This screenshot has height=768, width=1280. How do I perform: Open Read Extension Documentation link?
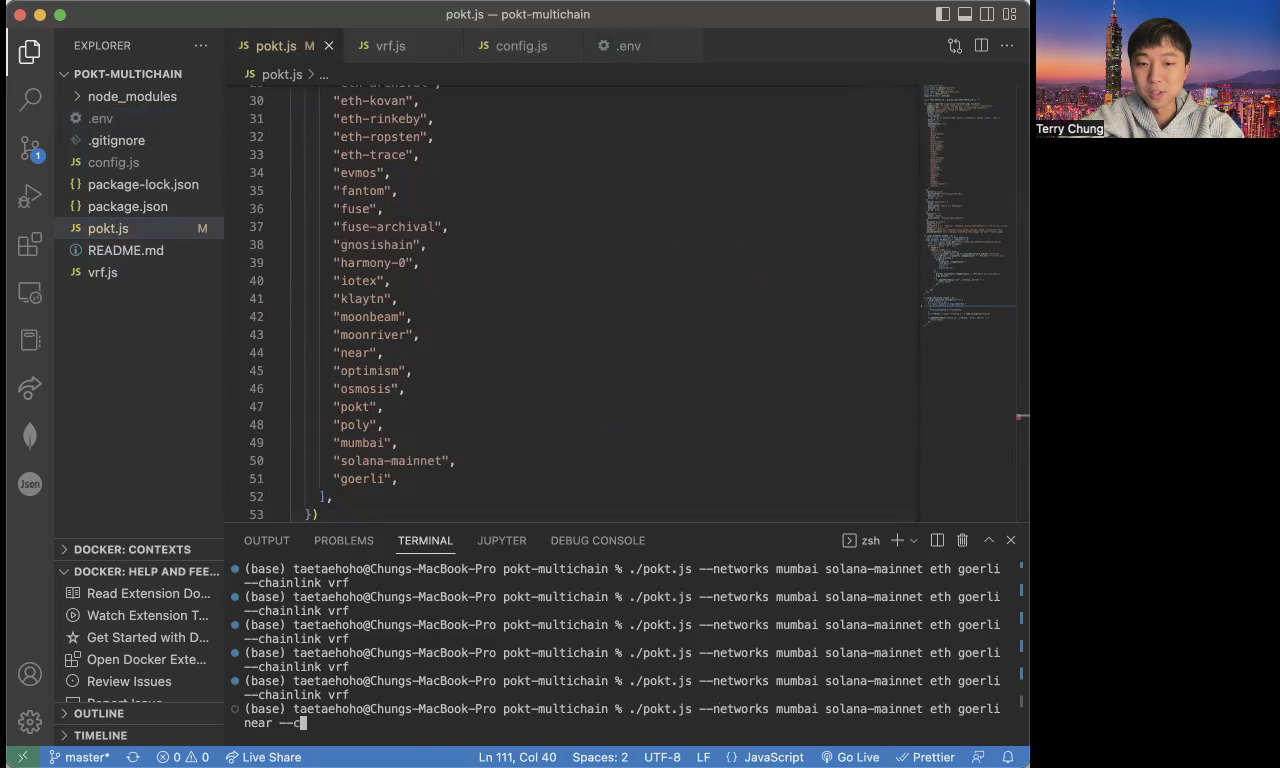tap(139, 593)
